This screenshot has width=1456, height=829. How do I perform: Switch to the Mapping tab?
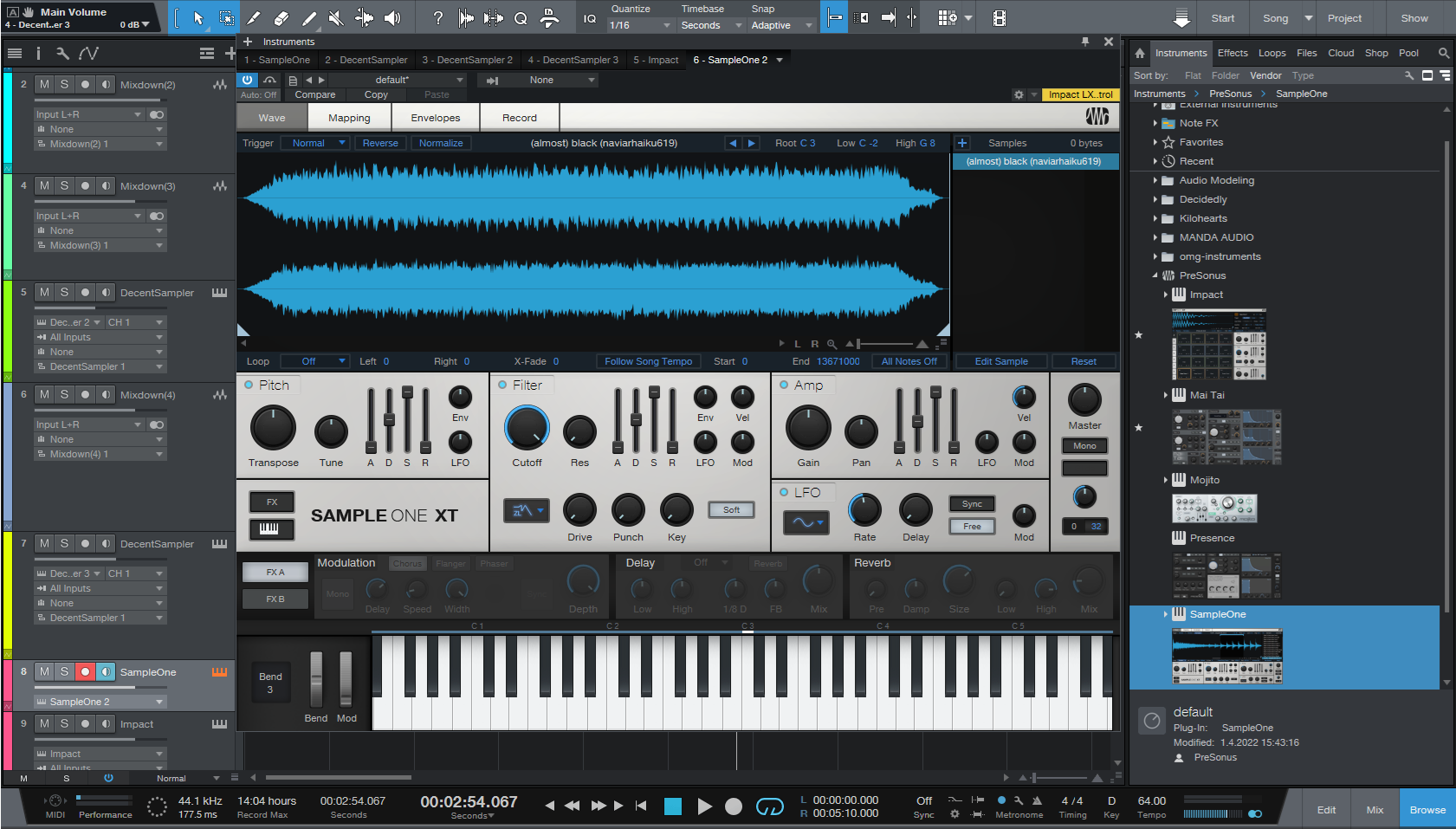349,117
